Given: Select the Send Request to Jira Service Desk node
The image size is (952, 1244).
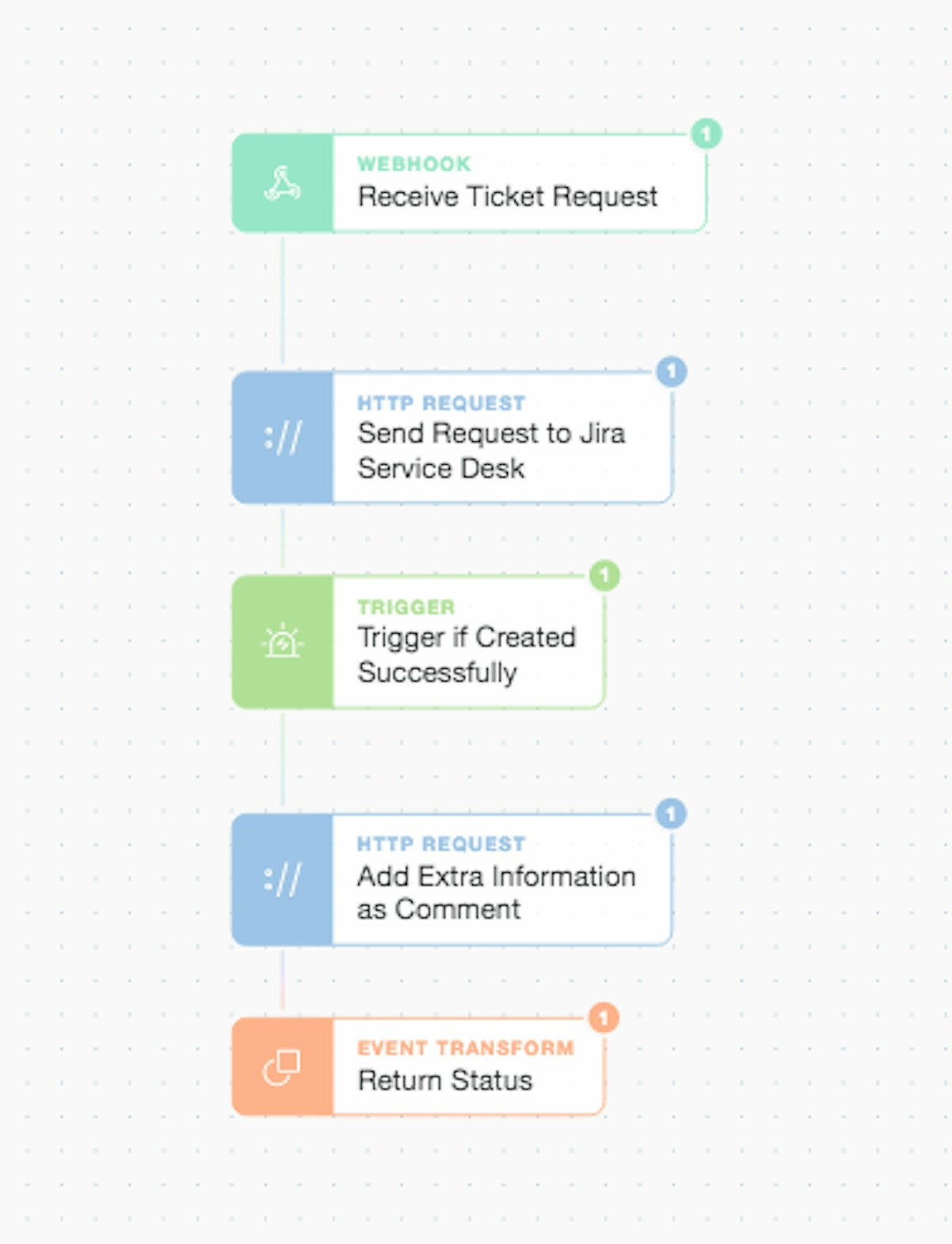Looking at the screenshot, I should pos(491,451).
